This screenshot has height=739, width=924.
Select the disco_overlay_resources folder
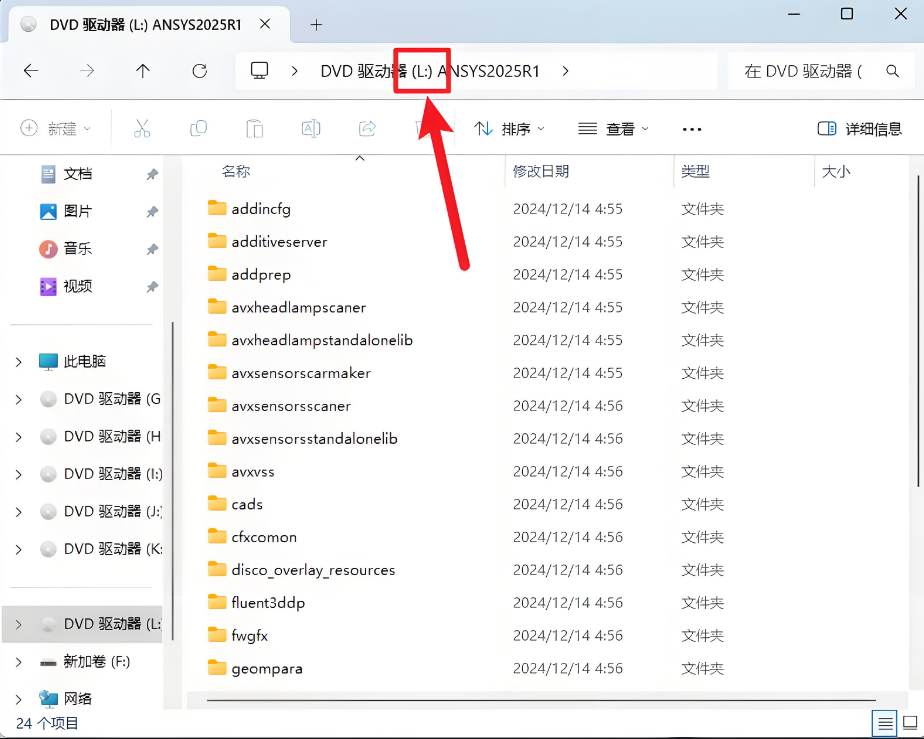tap(313, 570)
